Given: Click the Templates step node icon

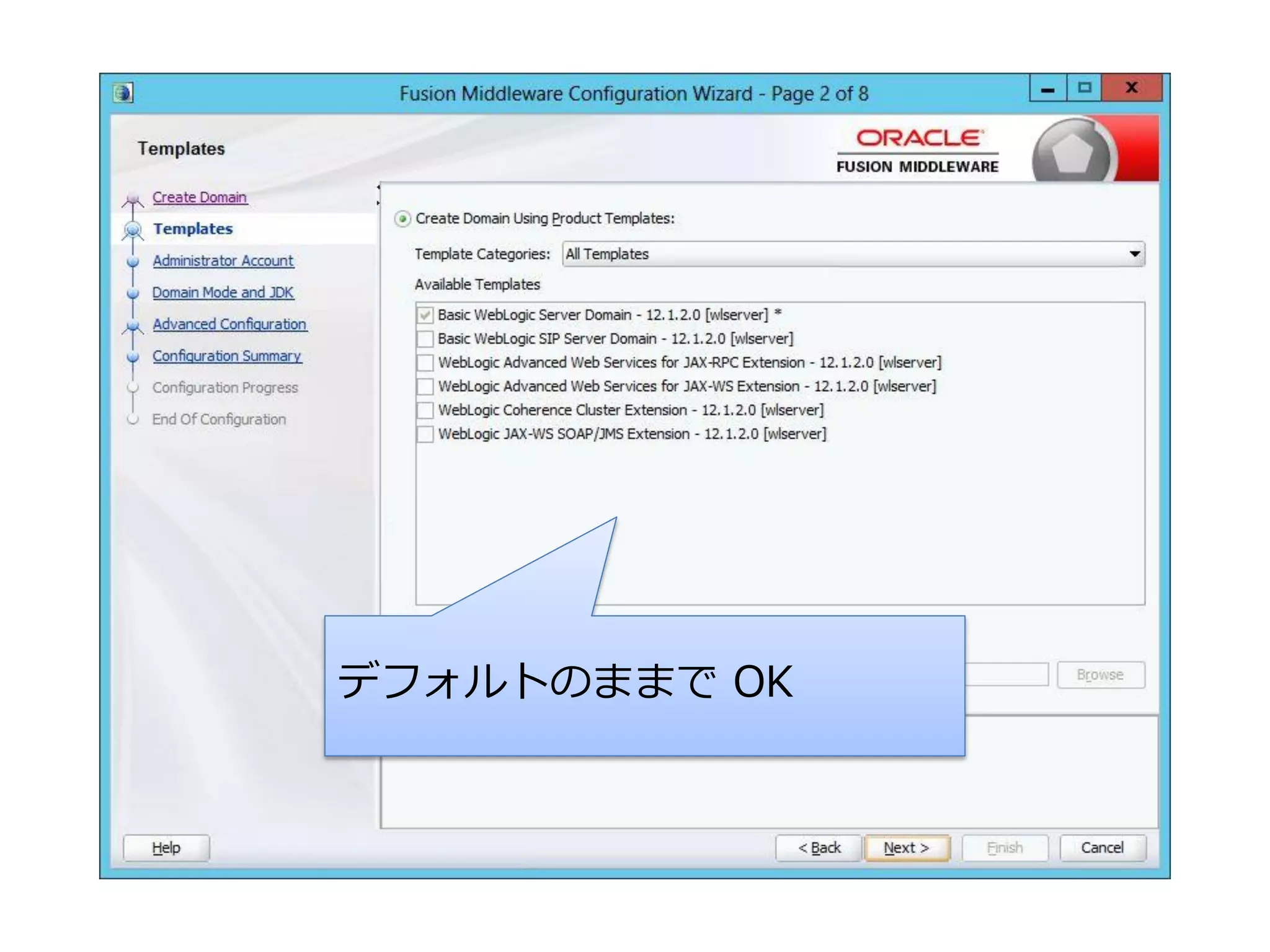Looking at the screenshot, I should pyautogui.click(x=132, y=230).
